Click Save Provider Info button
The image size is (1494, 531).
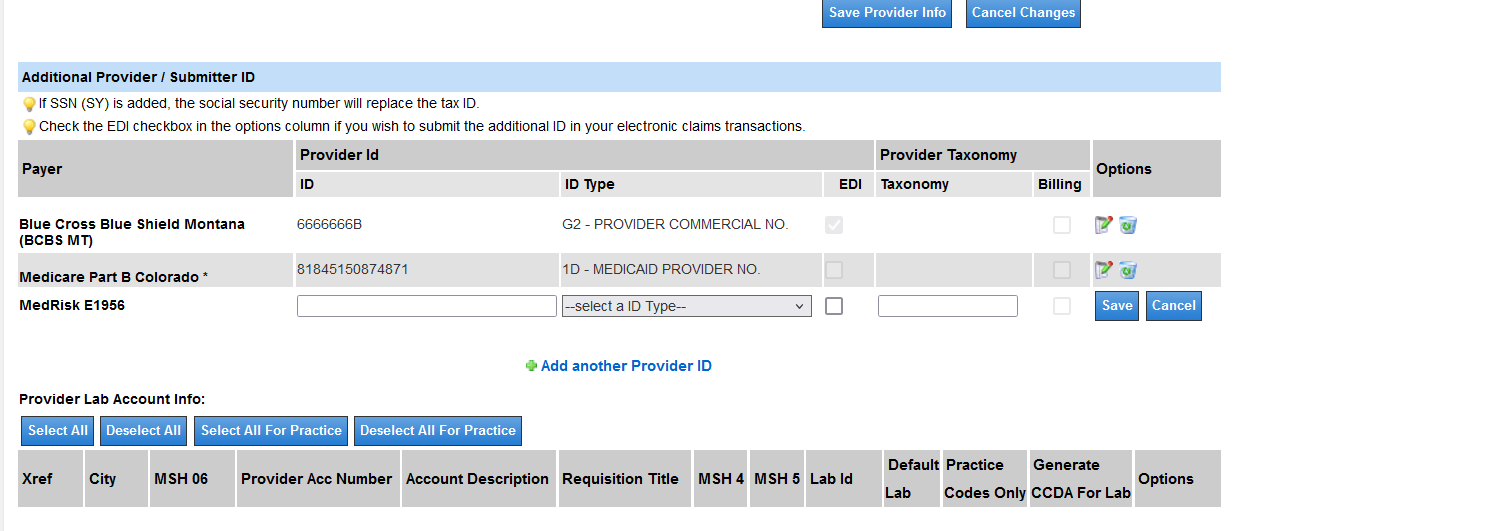888,13
